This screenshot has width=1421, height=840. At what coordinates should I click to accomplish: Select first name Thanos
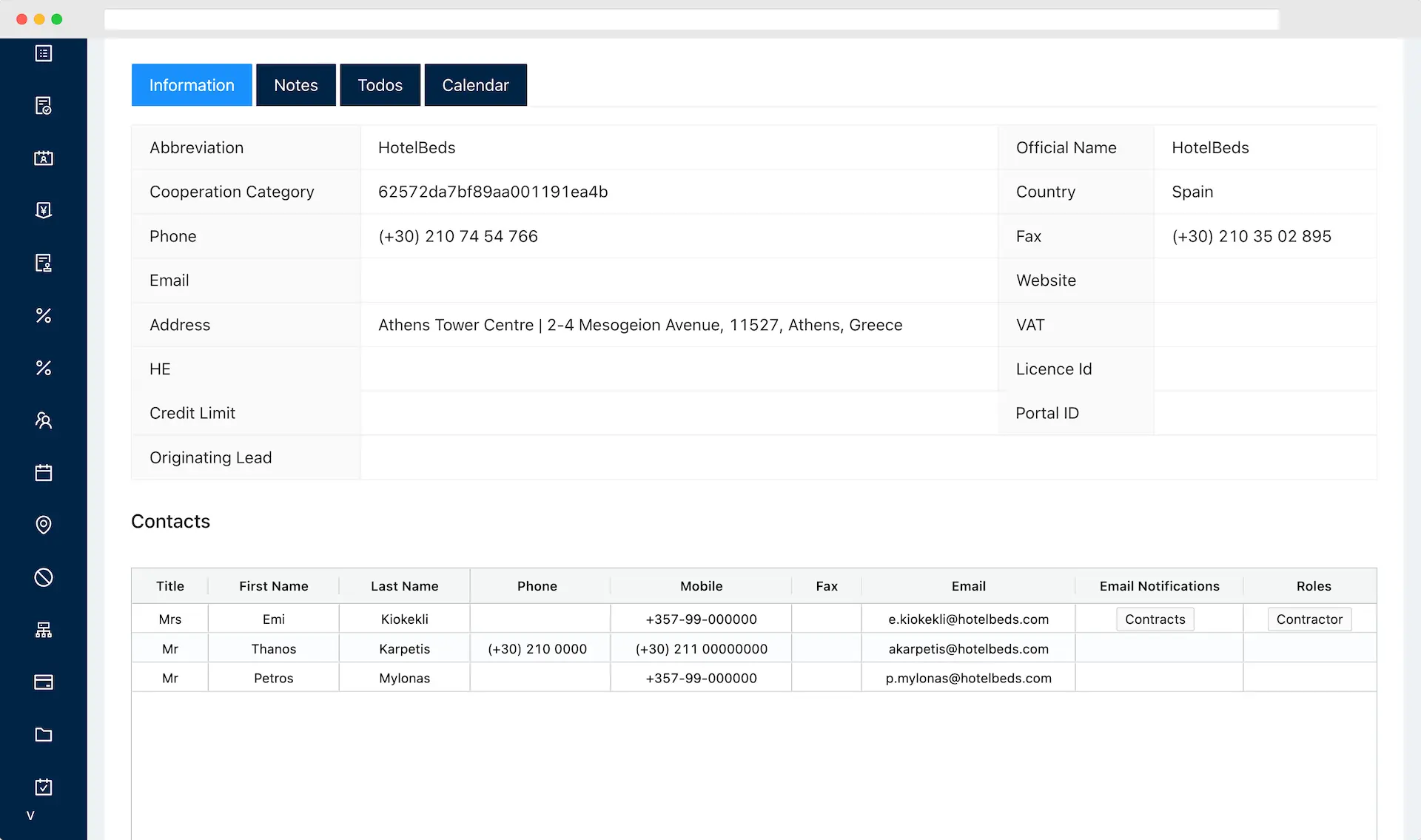(x=274, y=649)
